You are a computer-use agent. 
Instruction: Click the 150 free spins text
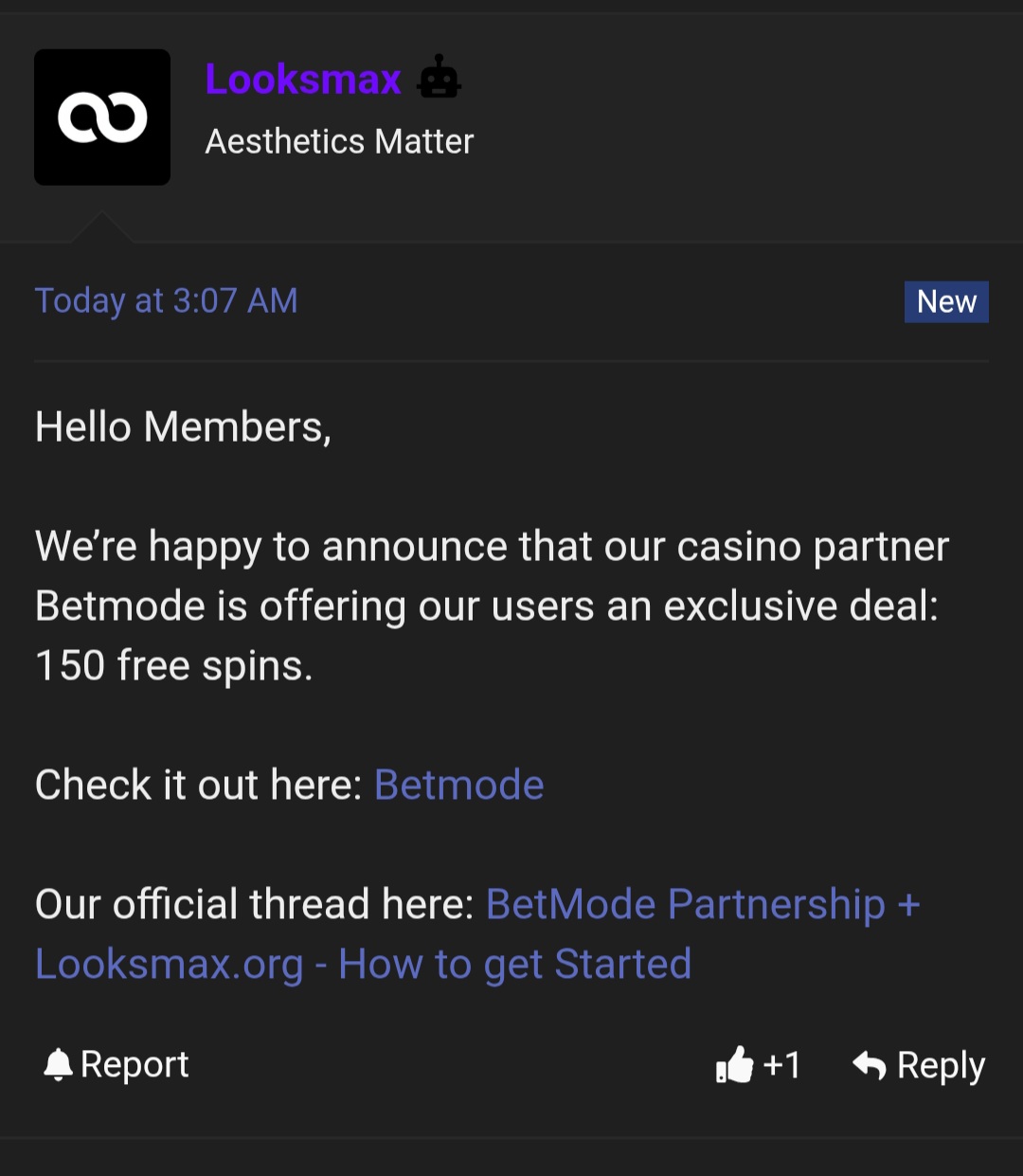point(173,665)
